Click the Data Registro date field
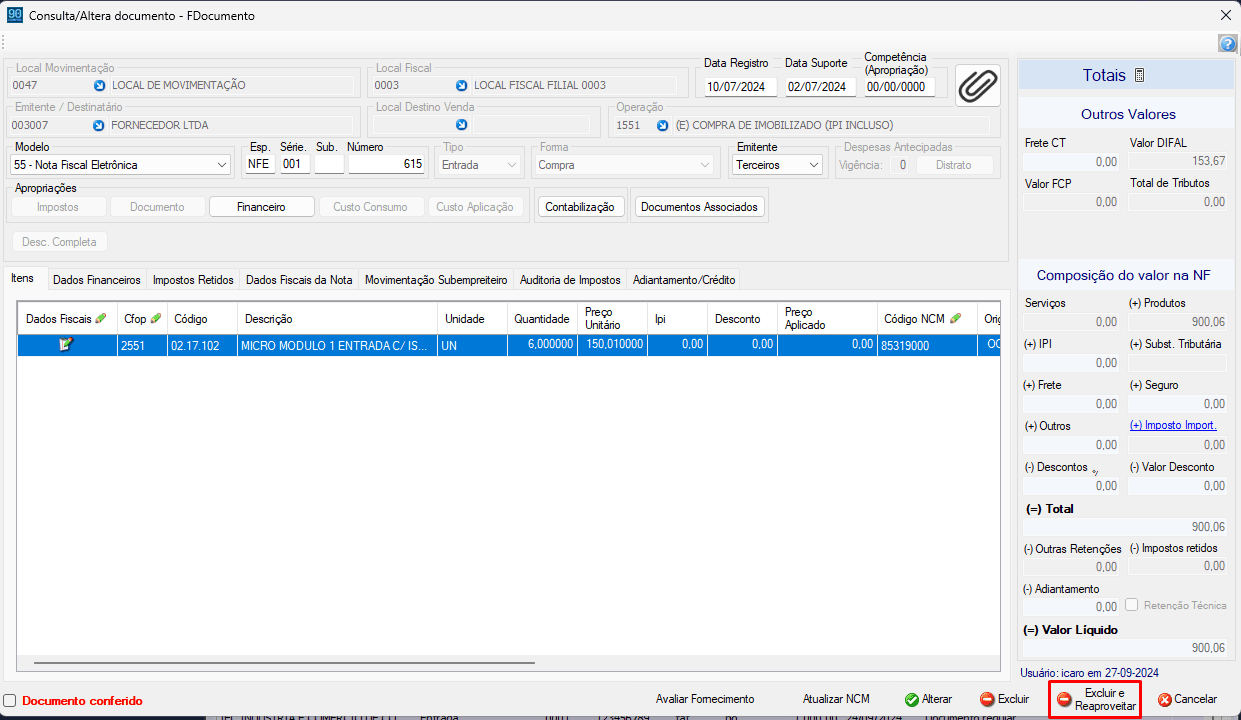 740,87
